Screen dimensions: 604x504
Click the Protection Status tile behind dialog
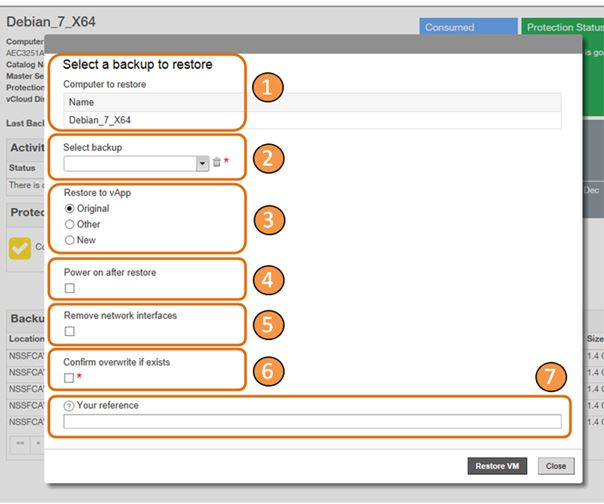pos(562,27)
